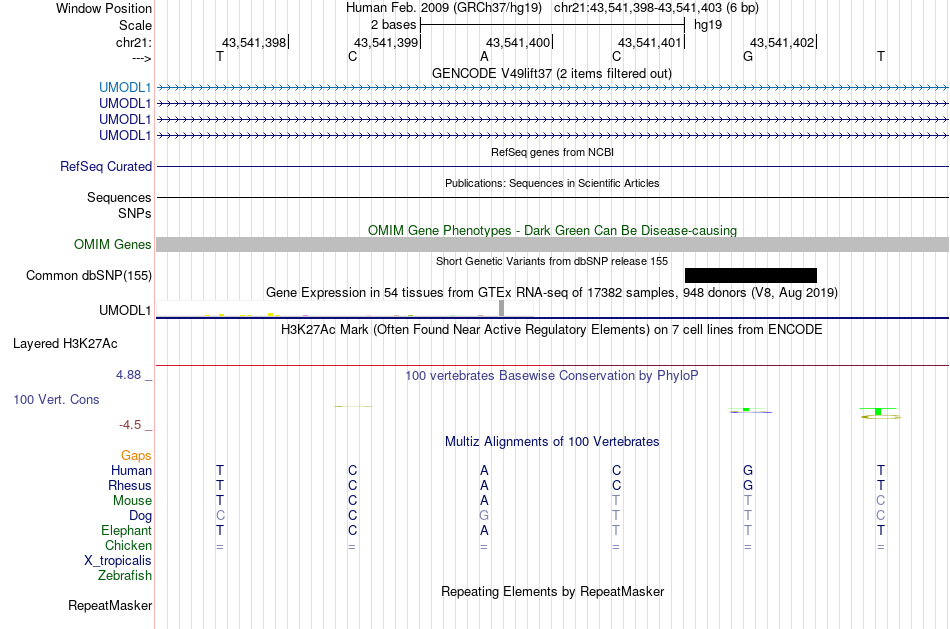This screenshot has width=950, height=629.
Task: Click the 'RefSeq genes from NCBI' title
Action: pos(553,152)
